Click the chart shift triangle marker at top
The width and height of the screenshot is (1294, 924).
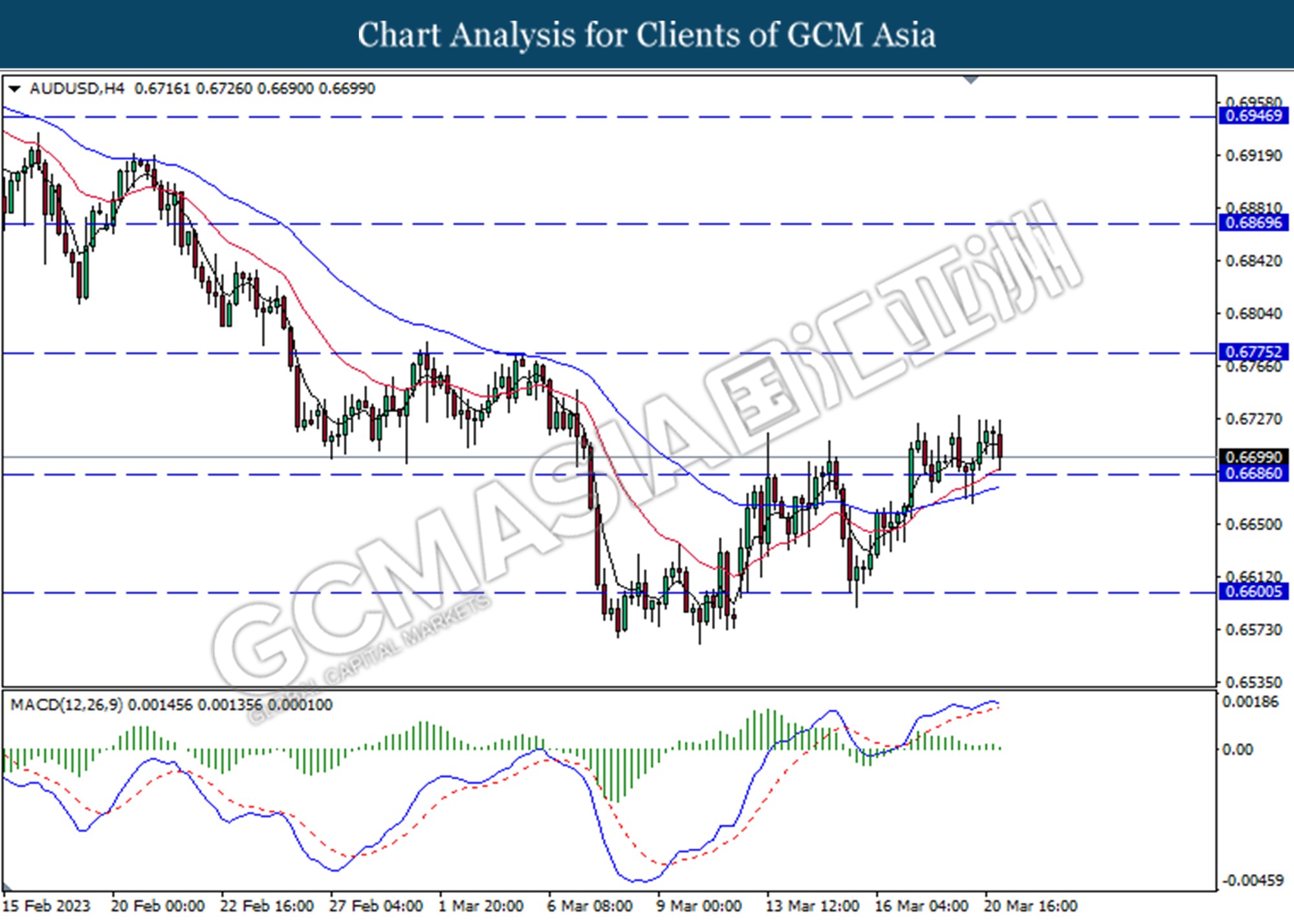click(x=971, y=80)
